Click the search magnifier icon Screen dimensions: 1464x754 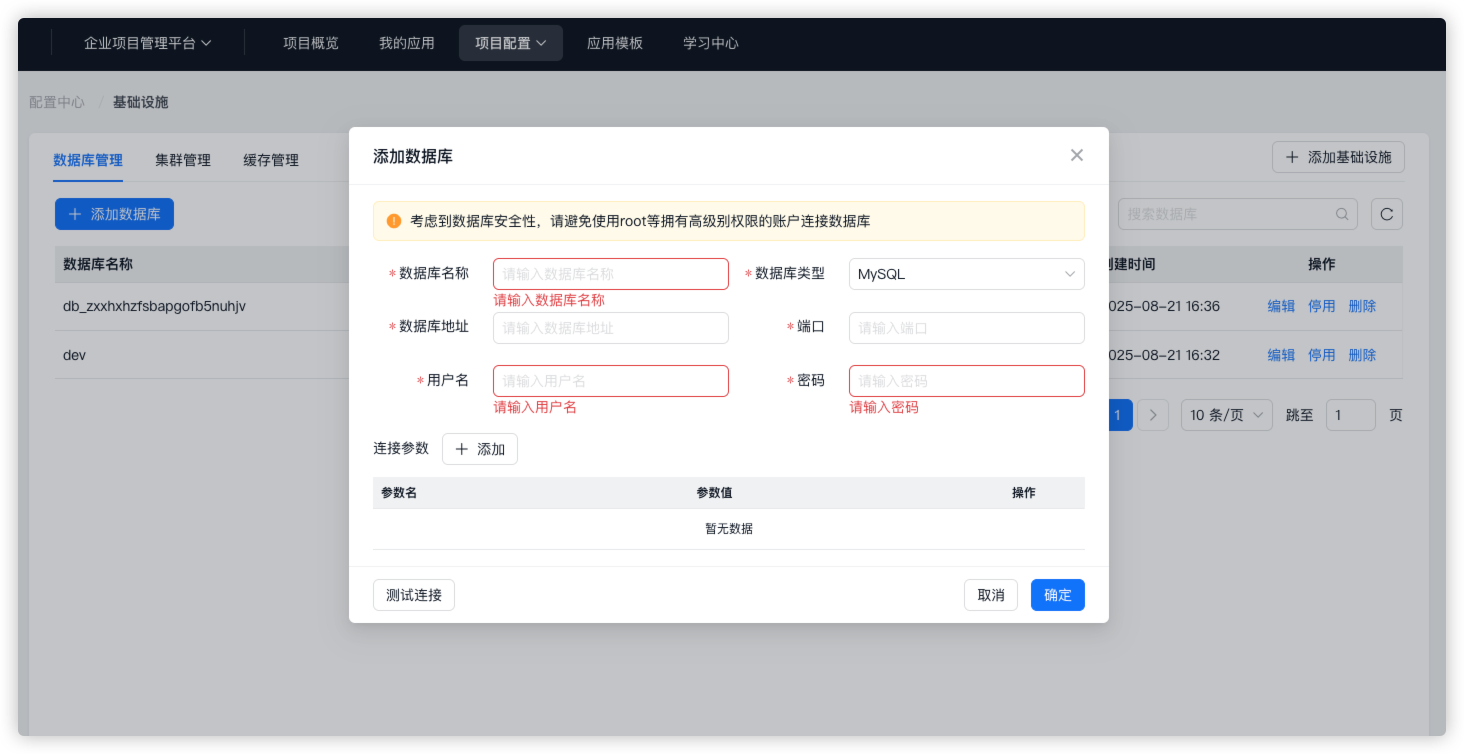click(x=1342, y=214)
